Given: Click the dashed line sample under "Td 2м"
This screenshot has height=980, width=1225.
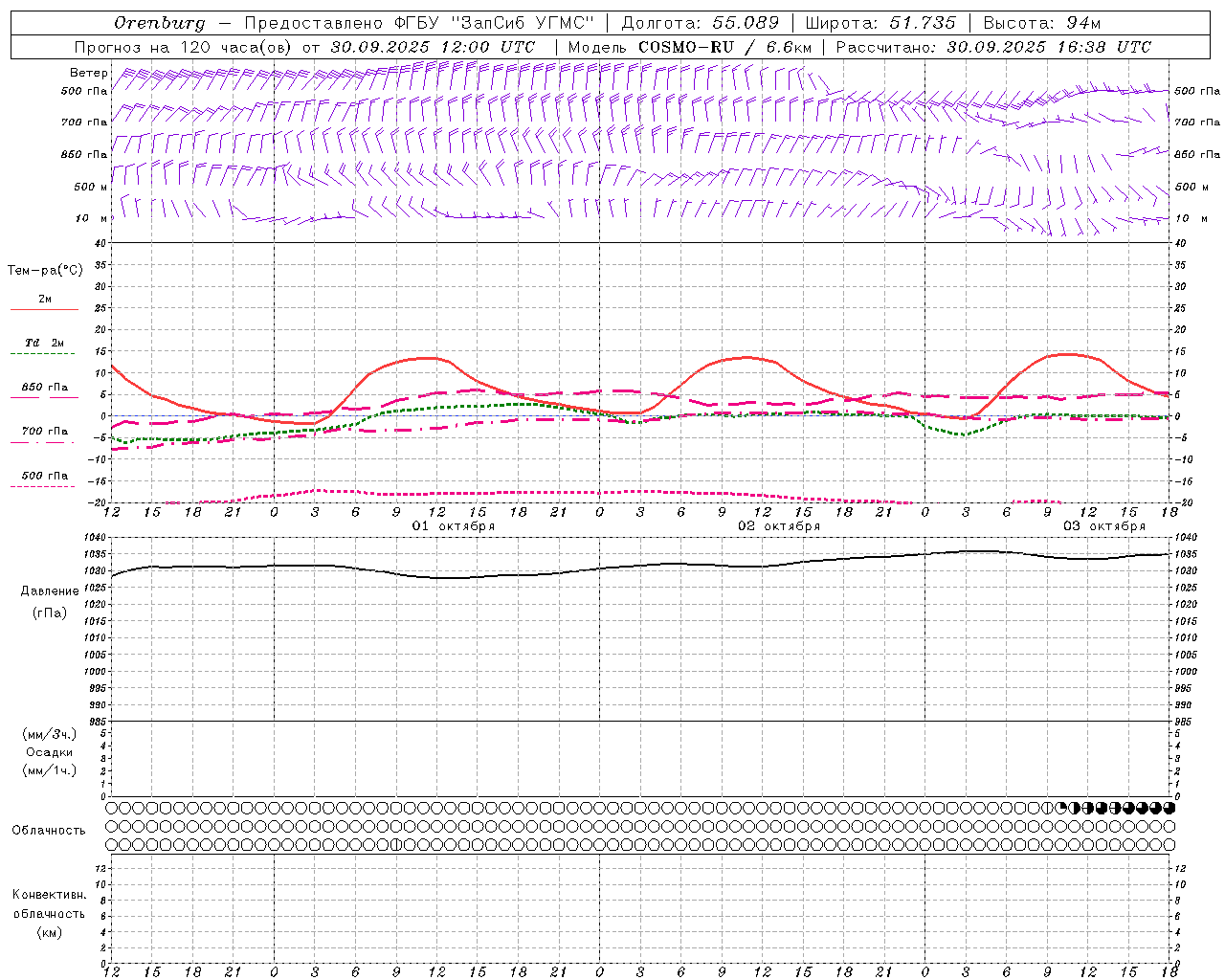Looking at the screenshot, I should (x=44, y=354).
